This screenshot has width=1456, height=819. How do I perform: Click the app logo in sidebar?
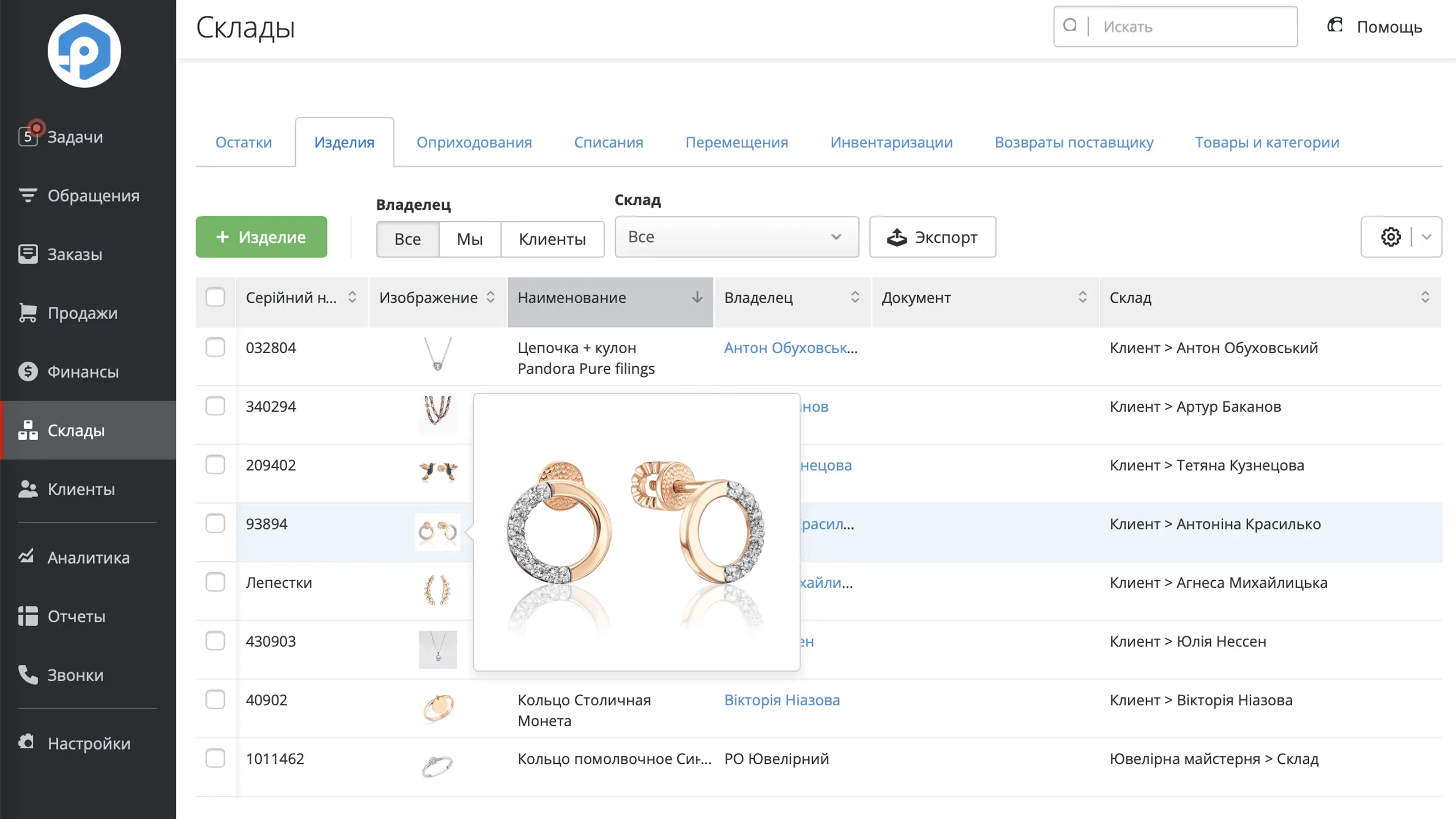84,51
